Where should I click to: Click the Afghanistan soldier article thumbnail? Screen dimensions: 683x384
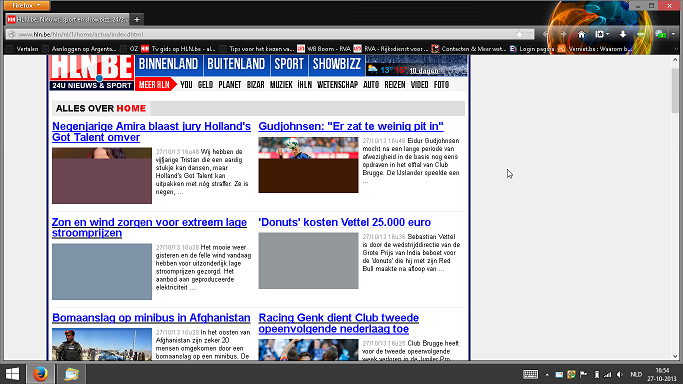(102, 344)
